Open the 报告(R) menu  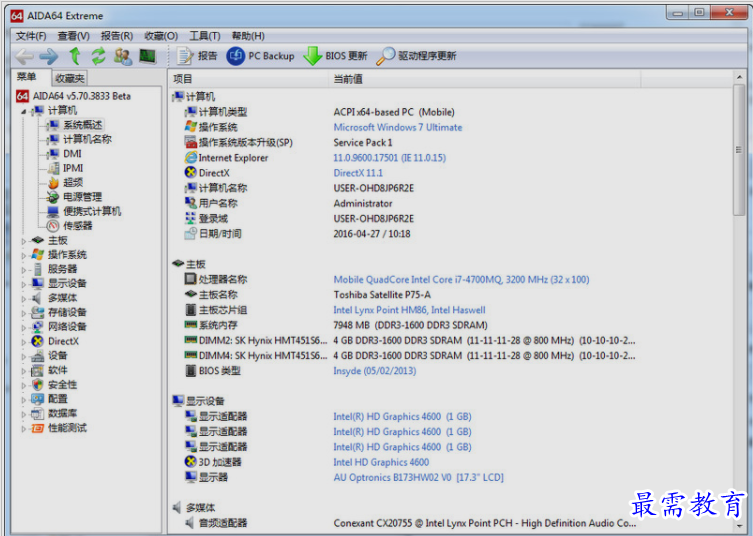[x=117, y=36]
